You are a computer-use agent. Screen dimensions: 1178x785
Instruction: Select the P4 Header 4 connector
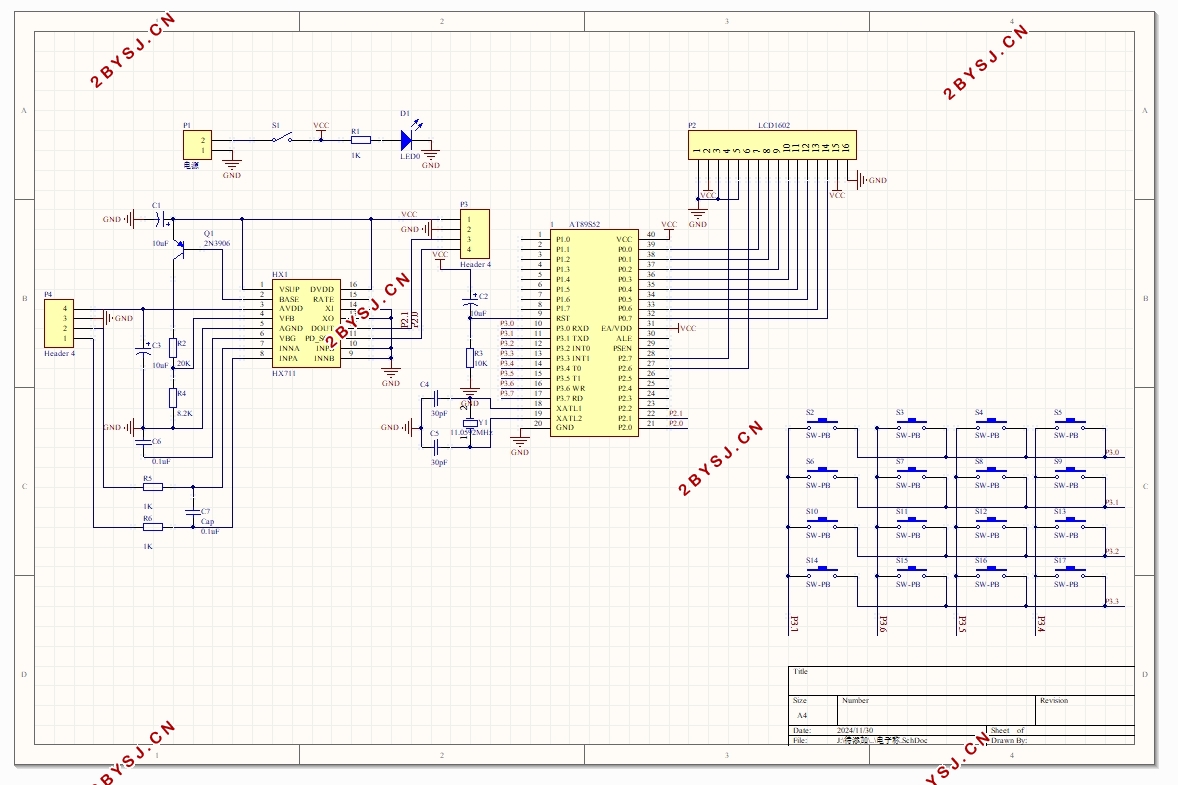59,324
